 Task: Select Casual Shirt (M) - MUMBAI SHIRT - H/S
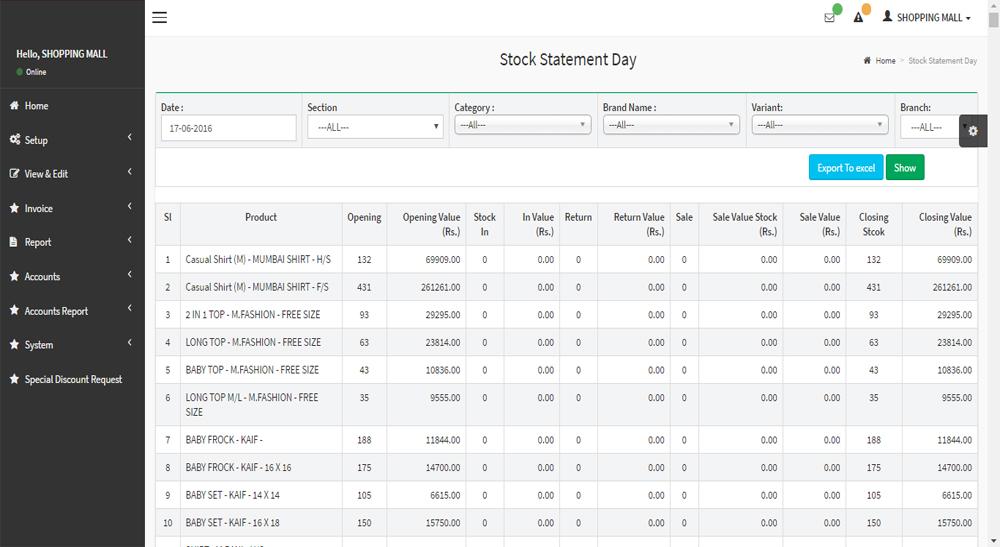pyautogui.click(x=258, y=259)
